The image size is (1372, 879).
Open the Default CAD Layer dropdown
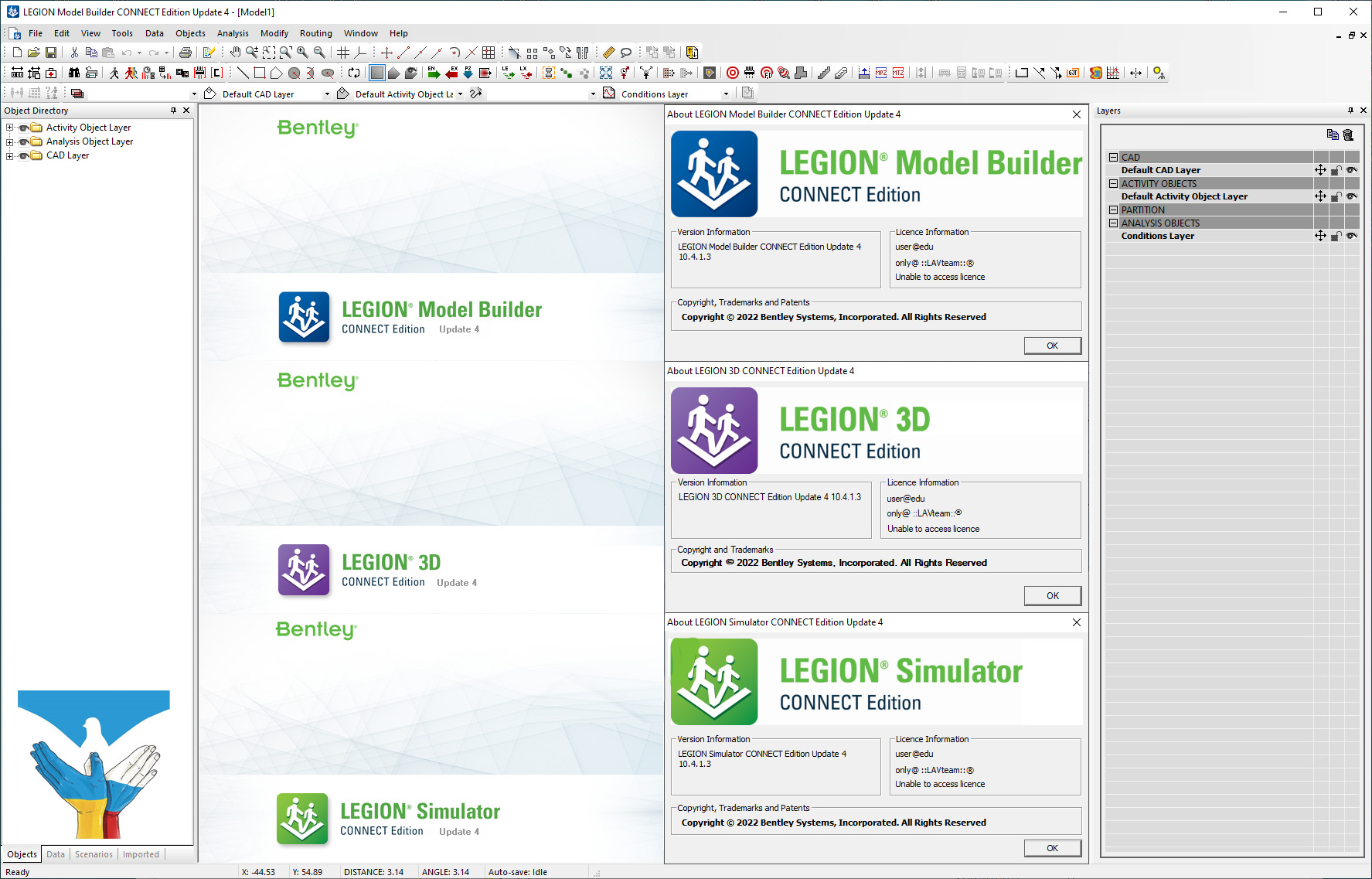pos(327,94)
